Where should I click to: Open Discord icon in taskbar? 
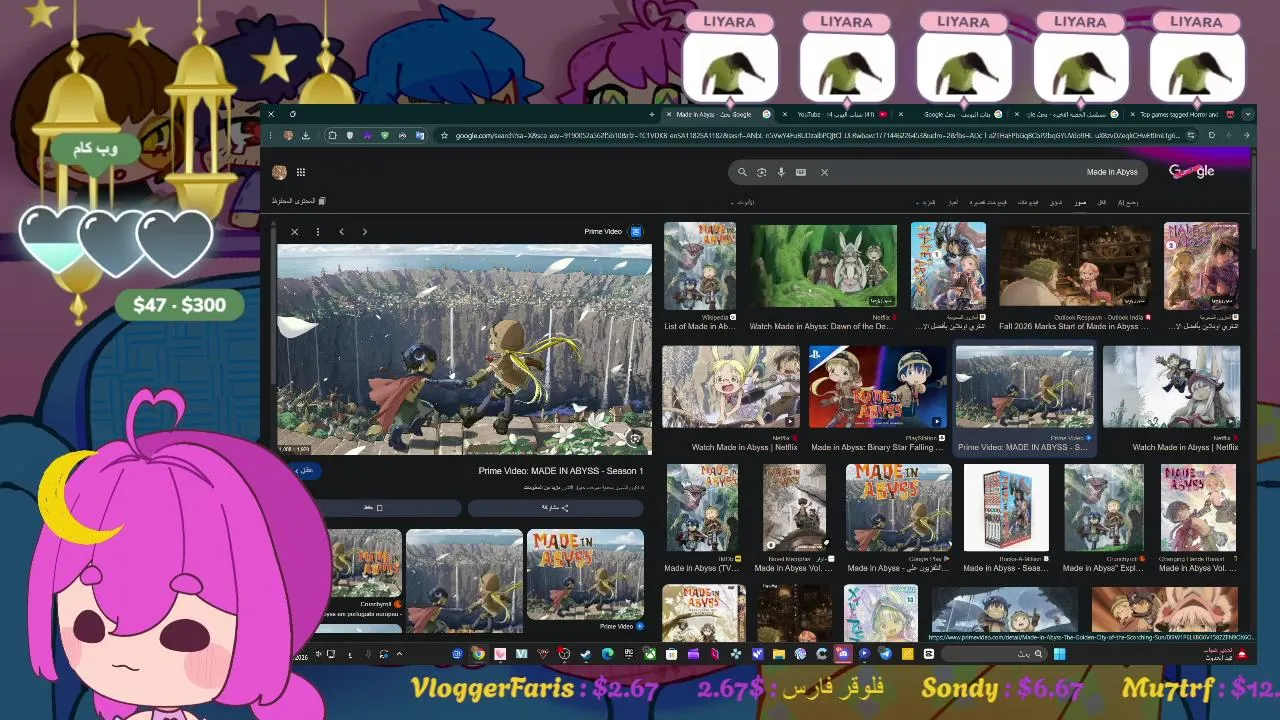point(843,654)
